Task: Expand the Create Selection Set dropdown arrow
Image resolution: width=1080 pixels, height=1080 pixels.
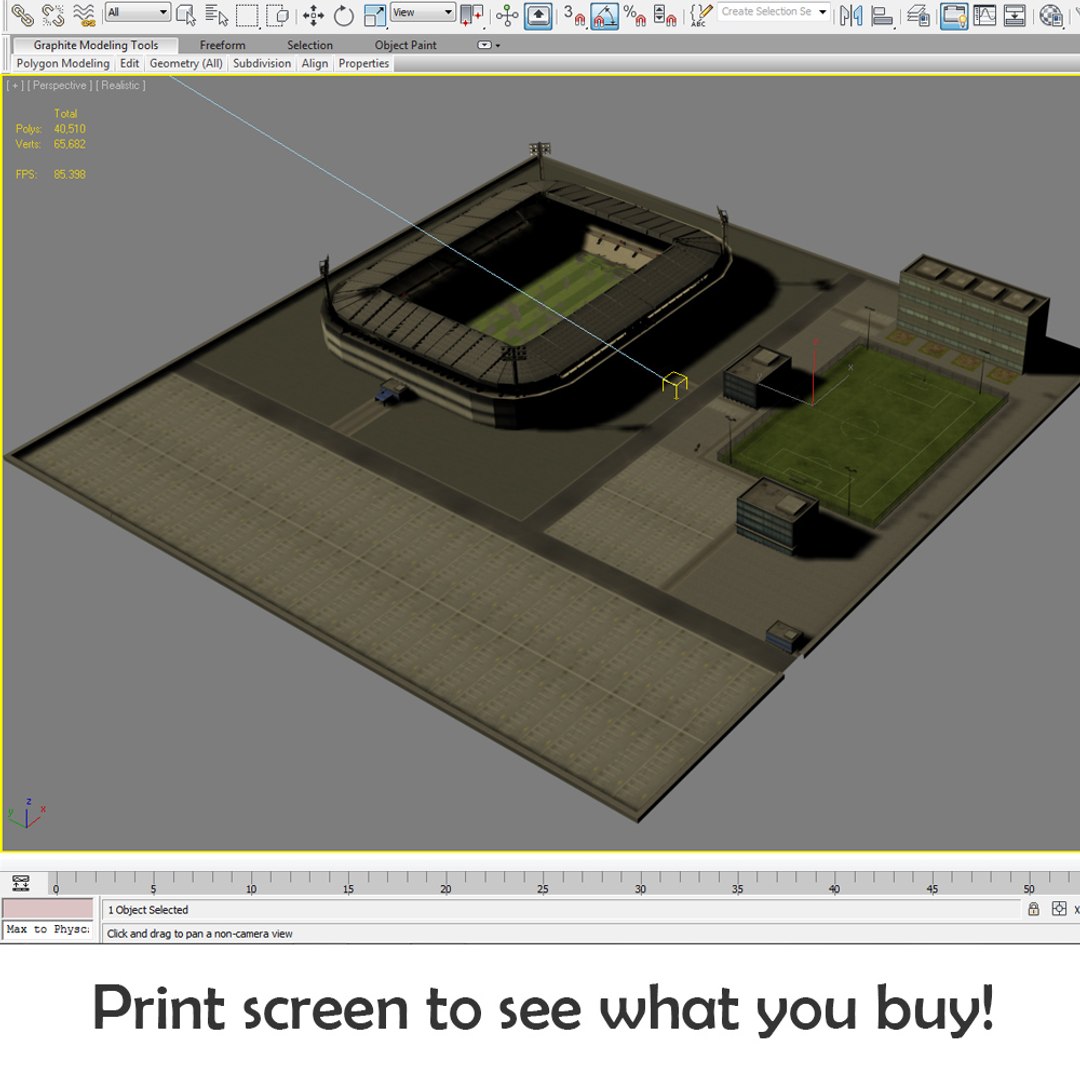Action: coord(822,12)
